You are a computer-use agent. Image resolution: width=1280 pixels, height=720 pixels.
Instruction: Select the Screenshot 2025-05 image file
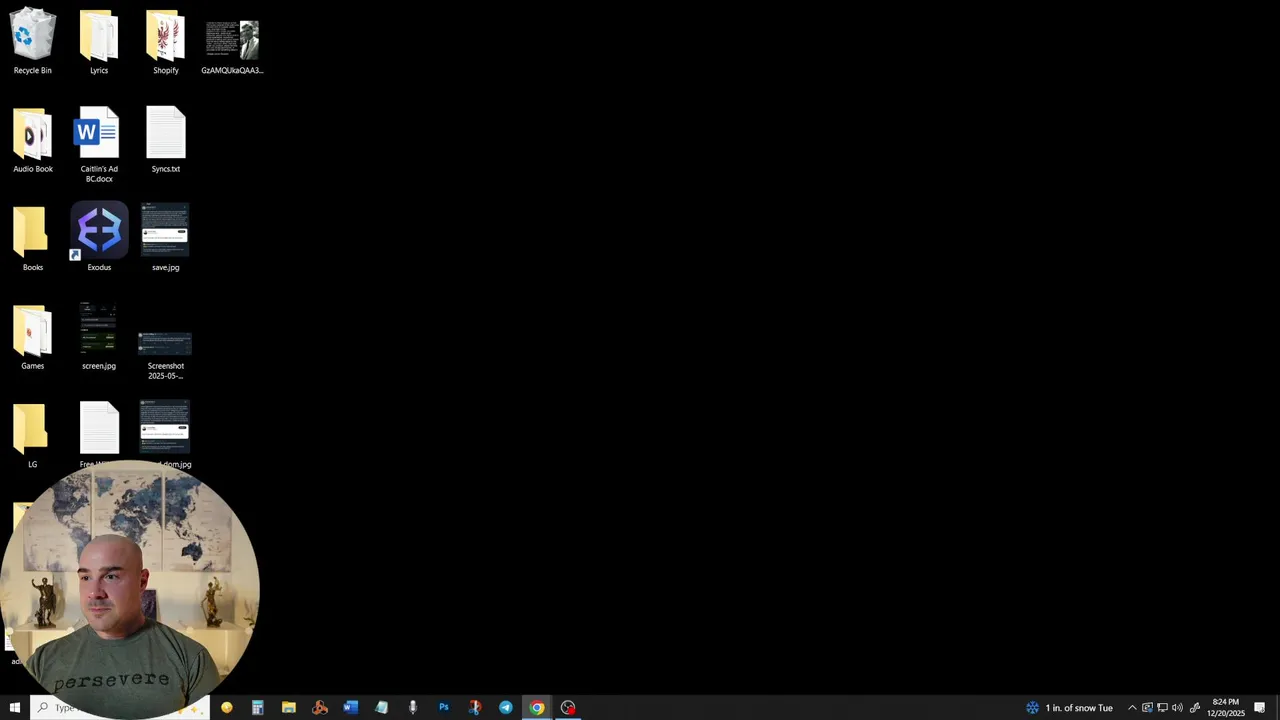click(x=166, y=355)
